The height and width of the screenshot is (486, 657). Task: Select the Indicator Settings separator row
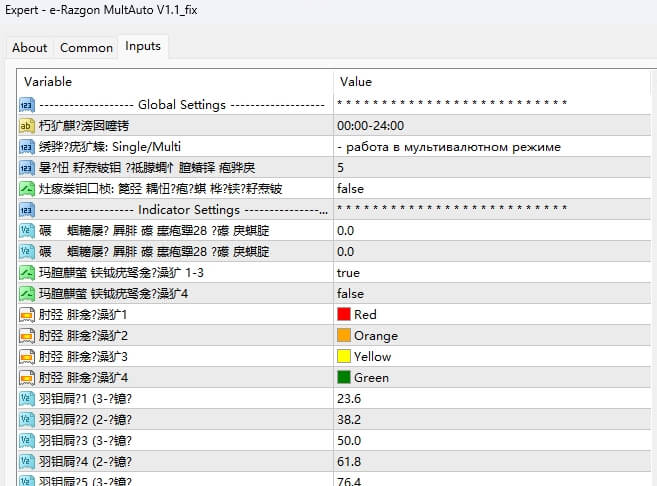[x=334, y=210]
